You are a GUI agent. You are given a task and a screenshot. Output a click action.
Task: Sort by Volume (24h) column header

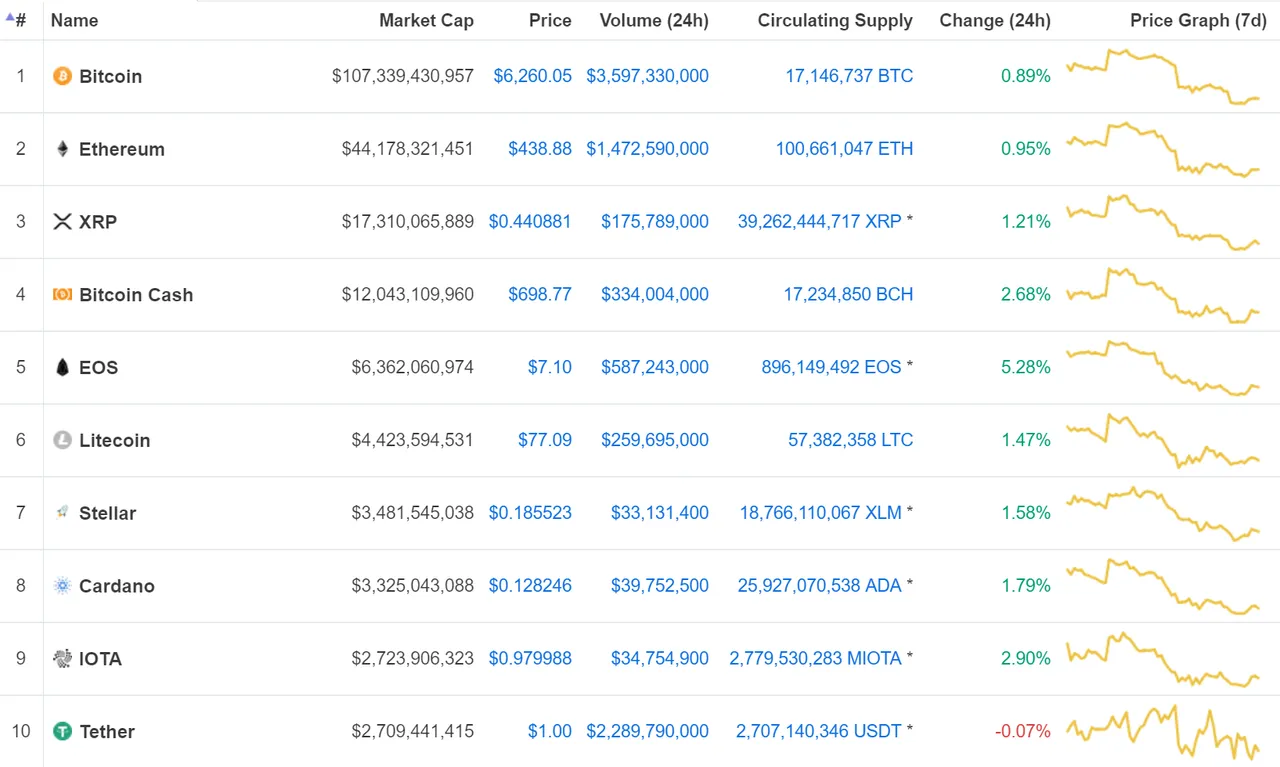click(x=654, y=20)
